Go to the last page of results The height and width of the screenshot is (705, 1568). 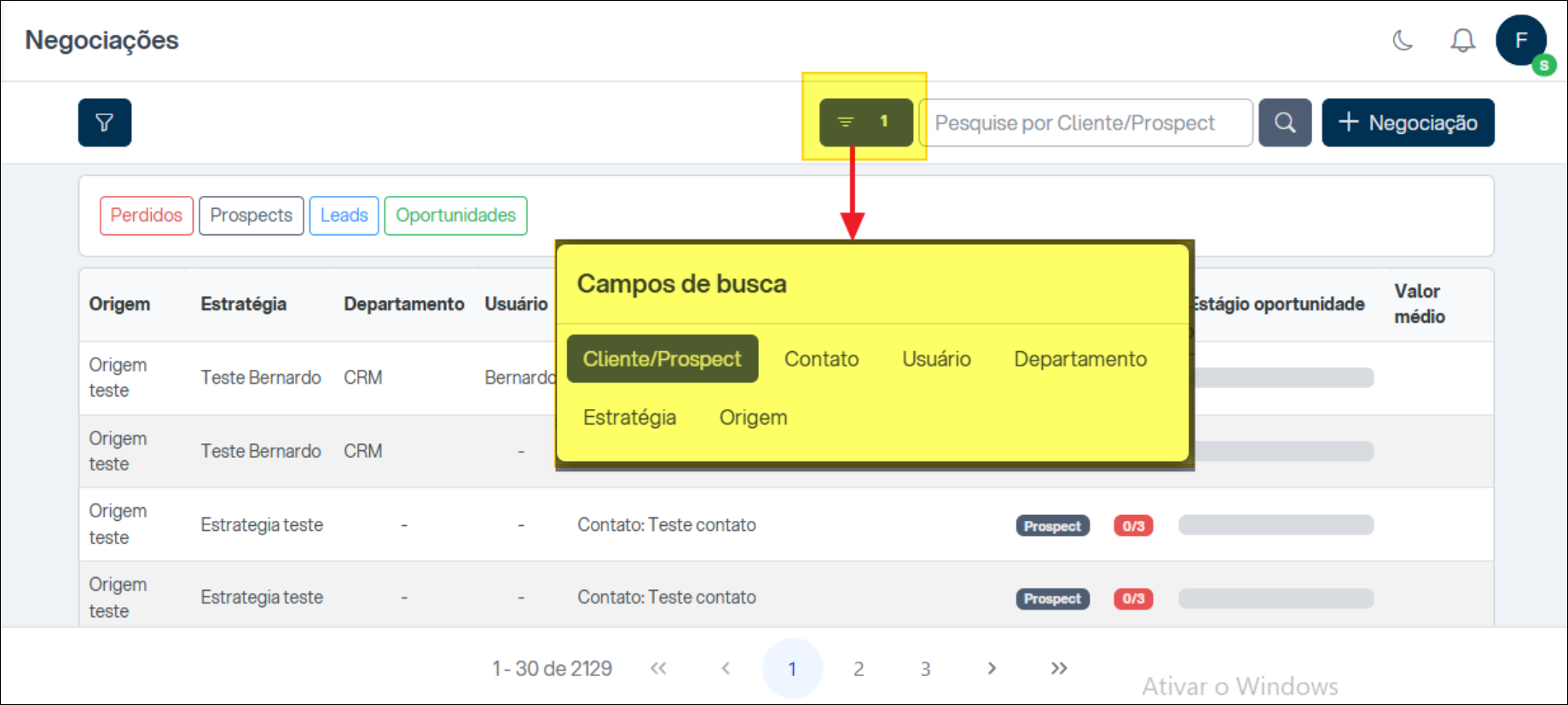[x=1058, y=668]
